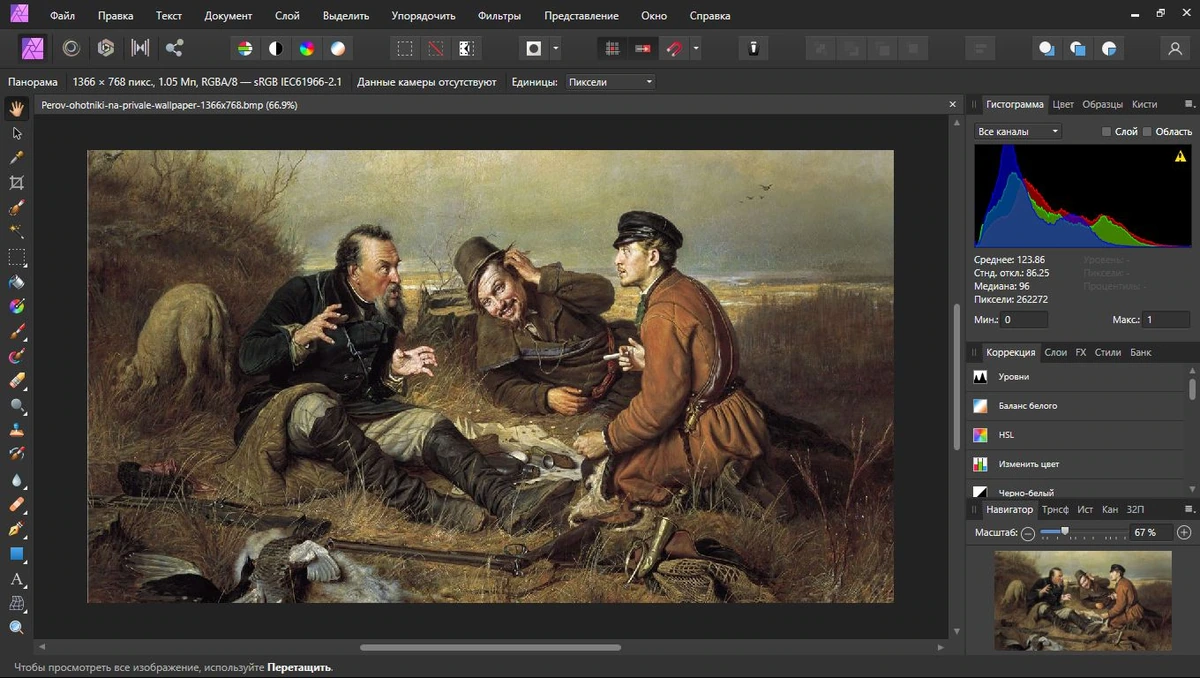Select the Undo Brush tool
This screenshot has width=1200, height=678.
pos(16,455)
